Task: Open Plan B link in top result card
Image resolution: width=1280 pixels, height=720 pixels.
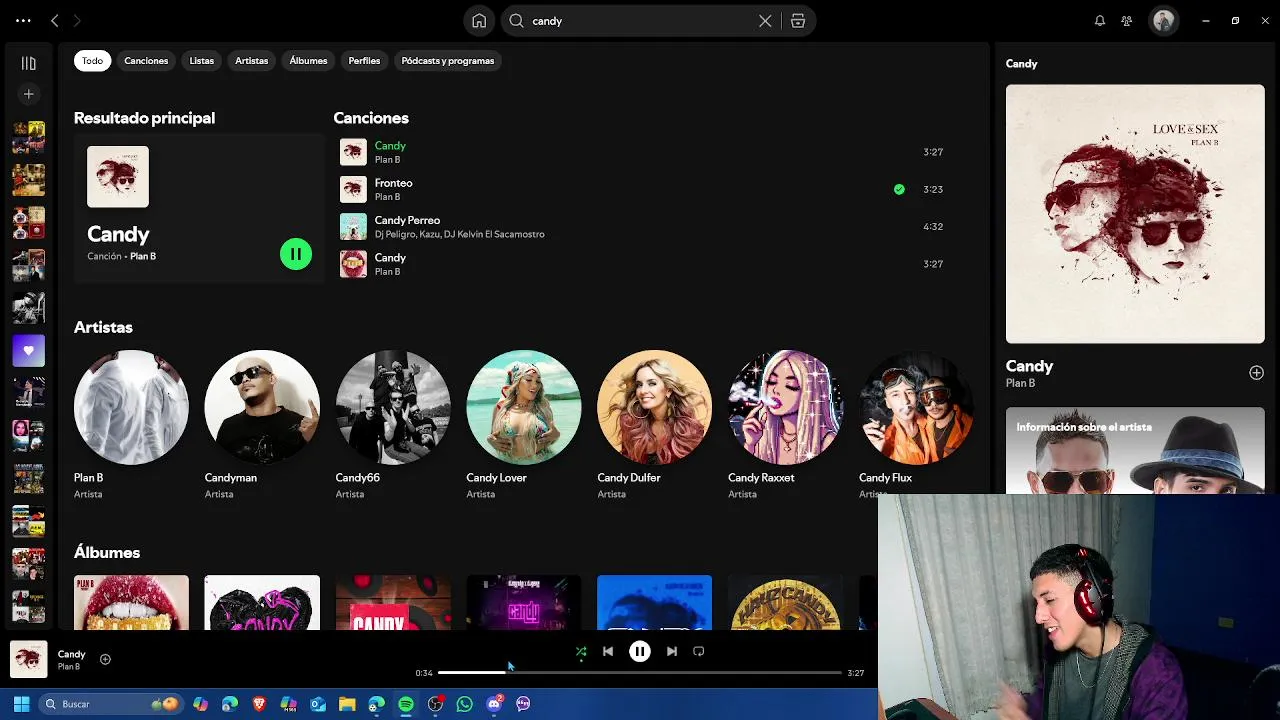Action: 143,256
